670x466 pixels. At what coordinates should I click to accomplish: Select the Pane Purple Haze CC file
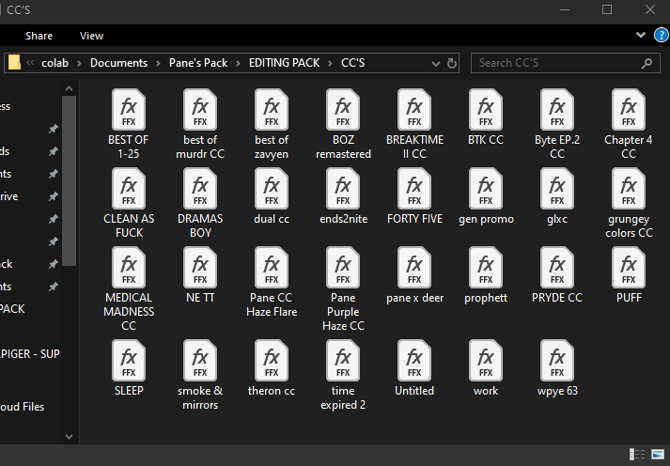pos(343,289)
